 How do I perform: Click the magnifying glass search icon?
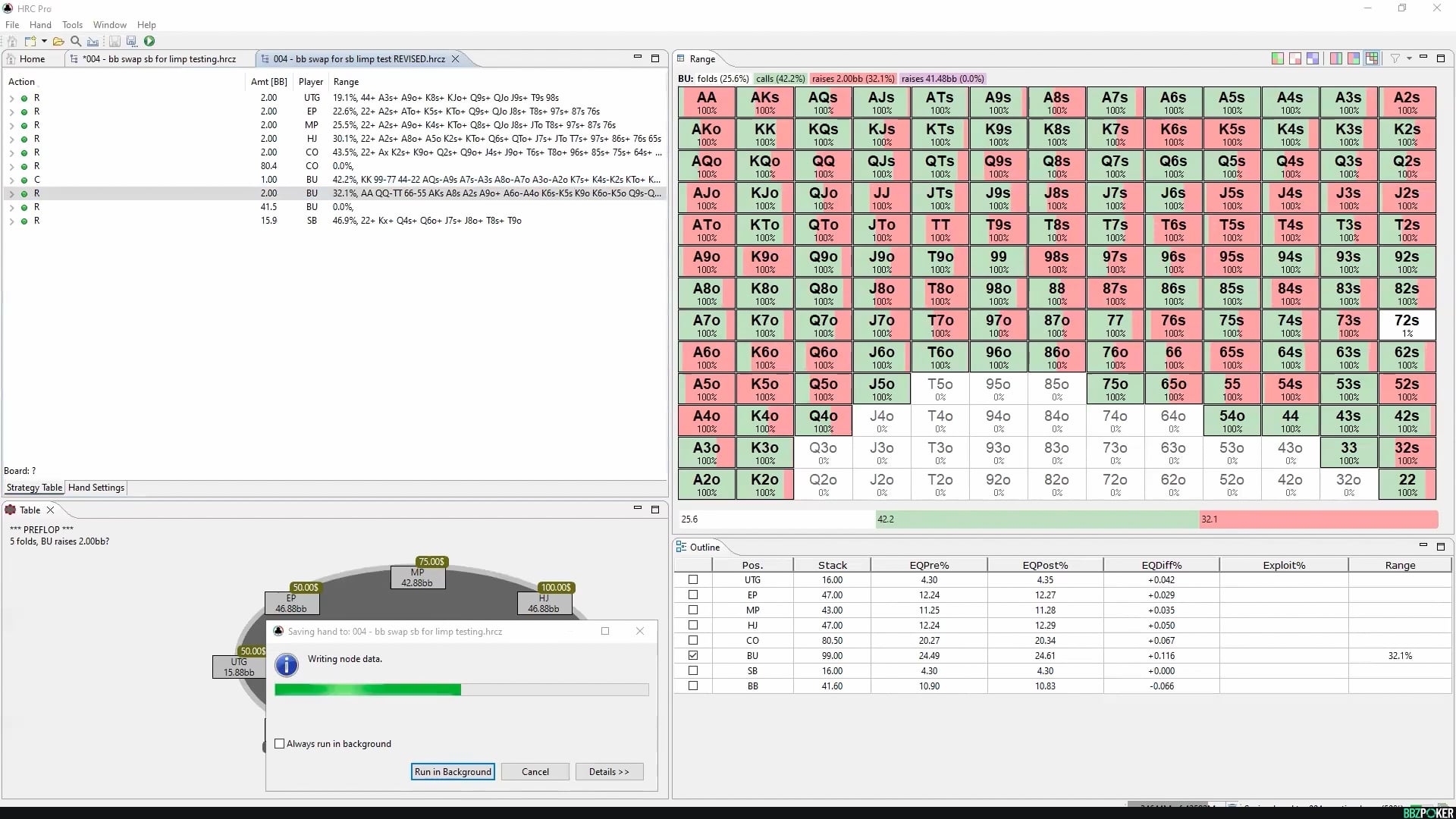pyautogui.click(x=76, y=41)
